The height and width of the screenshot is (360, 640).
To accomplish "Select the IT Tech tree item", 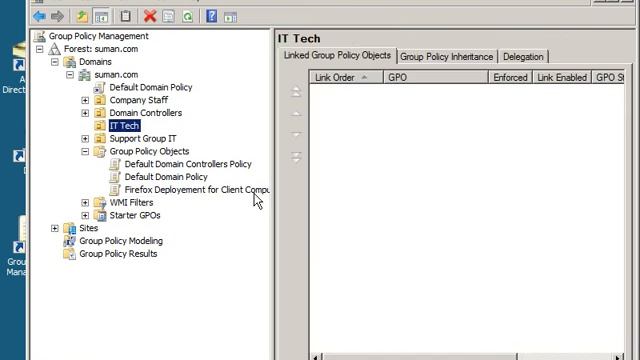I will coord(124,126).
